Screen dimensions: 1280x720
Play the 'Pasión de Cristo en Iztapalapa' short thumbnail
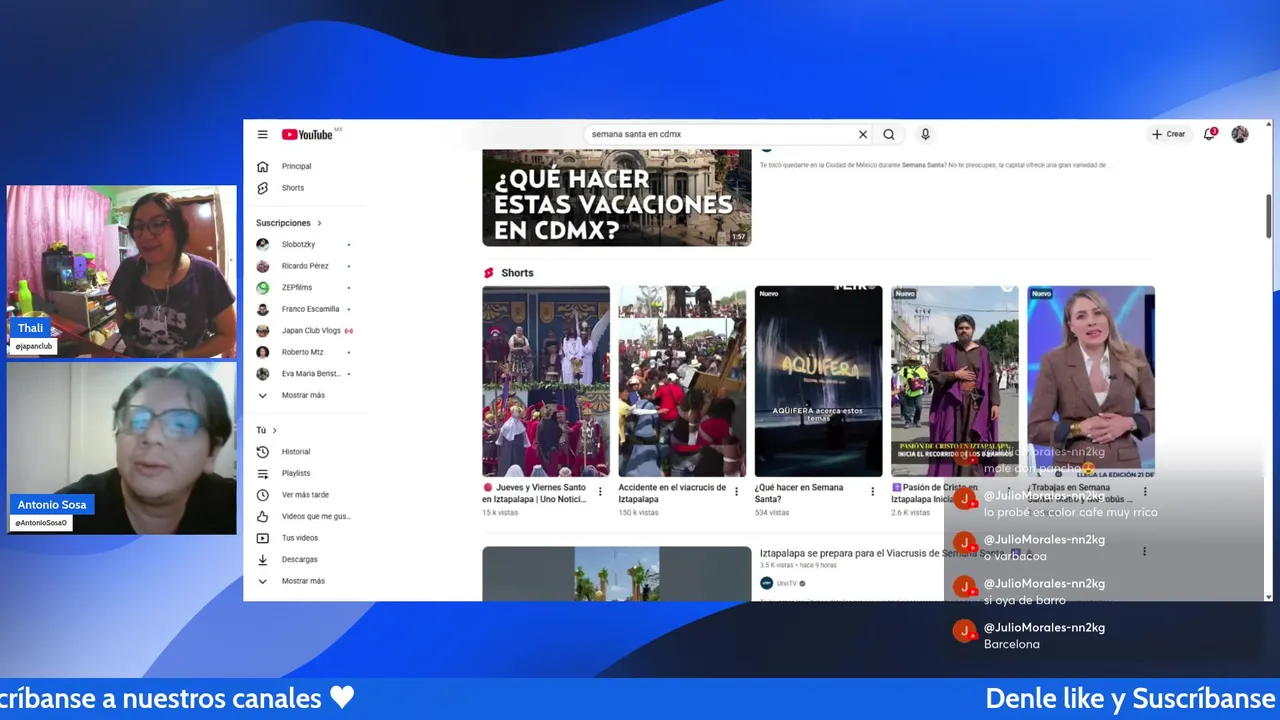[955, 381]
